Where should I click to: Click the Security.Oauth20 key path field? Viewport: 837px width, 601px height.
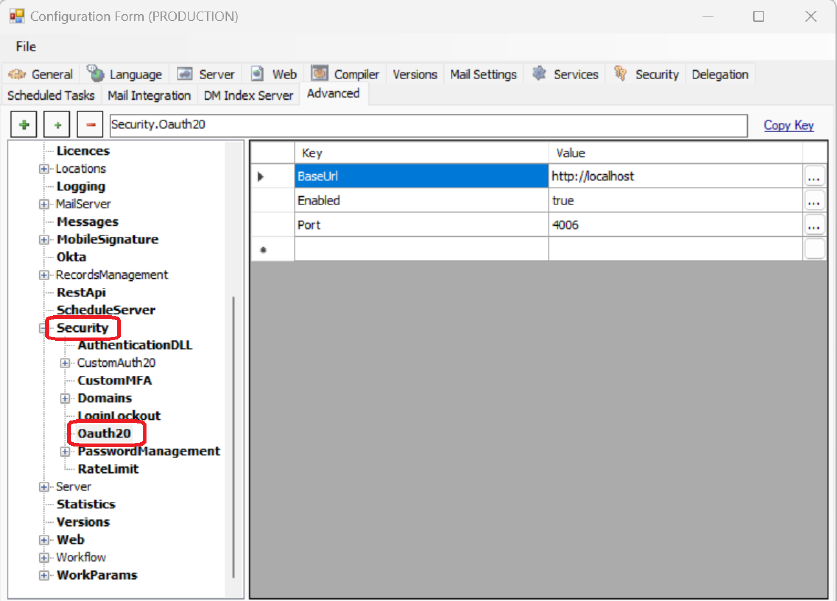point(427,125)
